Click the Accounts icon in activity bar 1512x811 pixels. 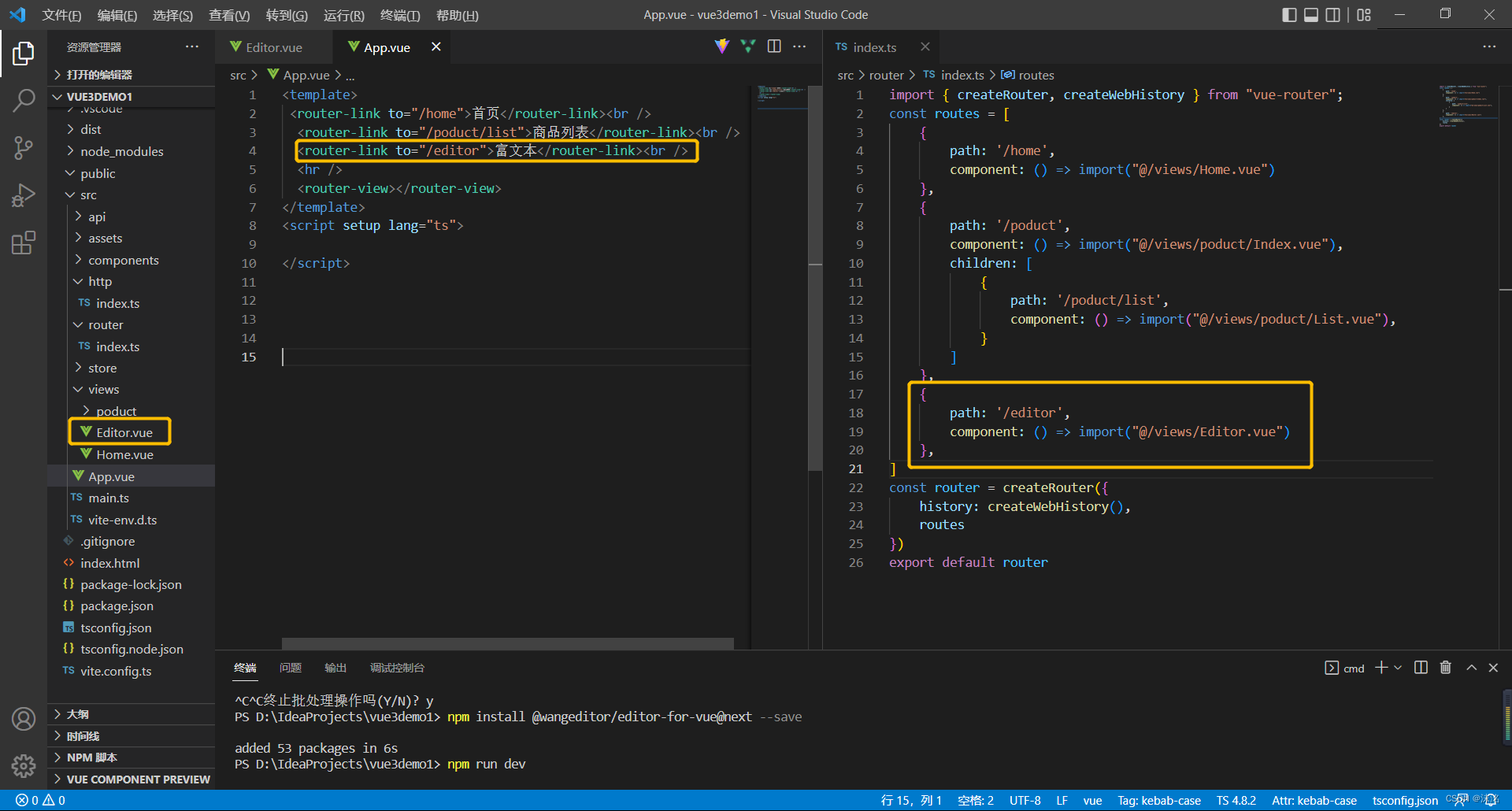(x=24, y=719)
